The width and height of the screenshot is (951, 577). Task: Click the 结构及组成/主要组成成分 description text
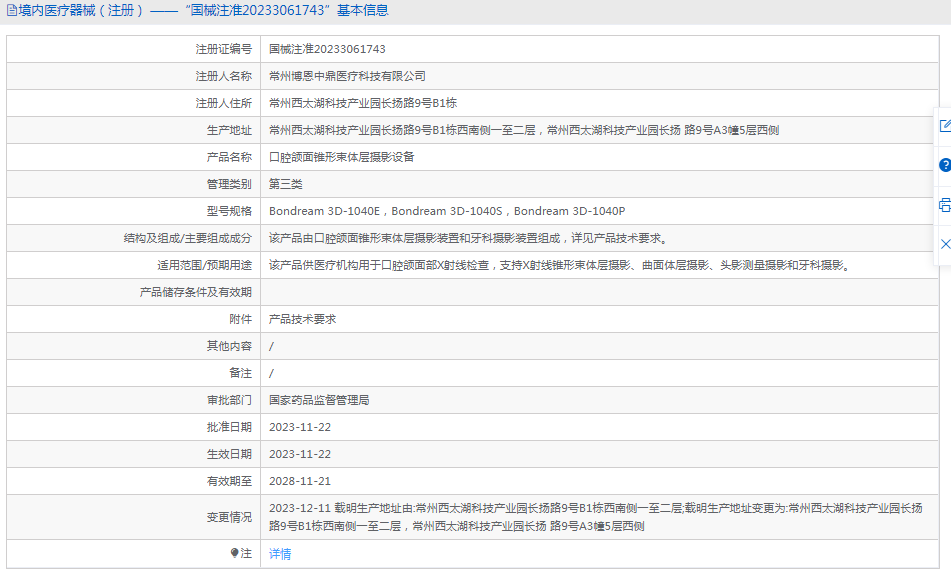[470, 238]
